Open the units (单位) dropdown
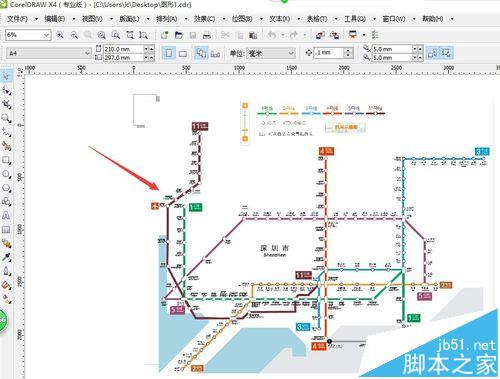The width and height of the screenshot is (500, 379). click(x=291, y=53)
